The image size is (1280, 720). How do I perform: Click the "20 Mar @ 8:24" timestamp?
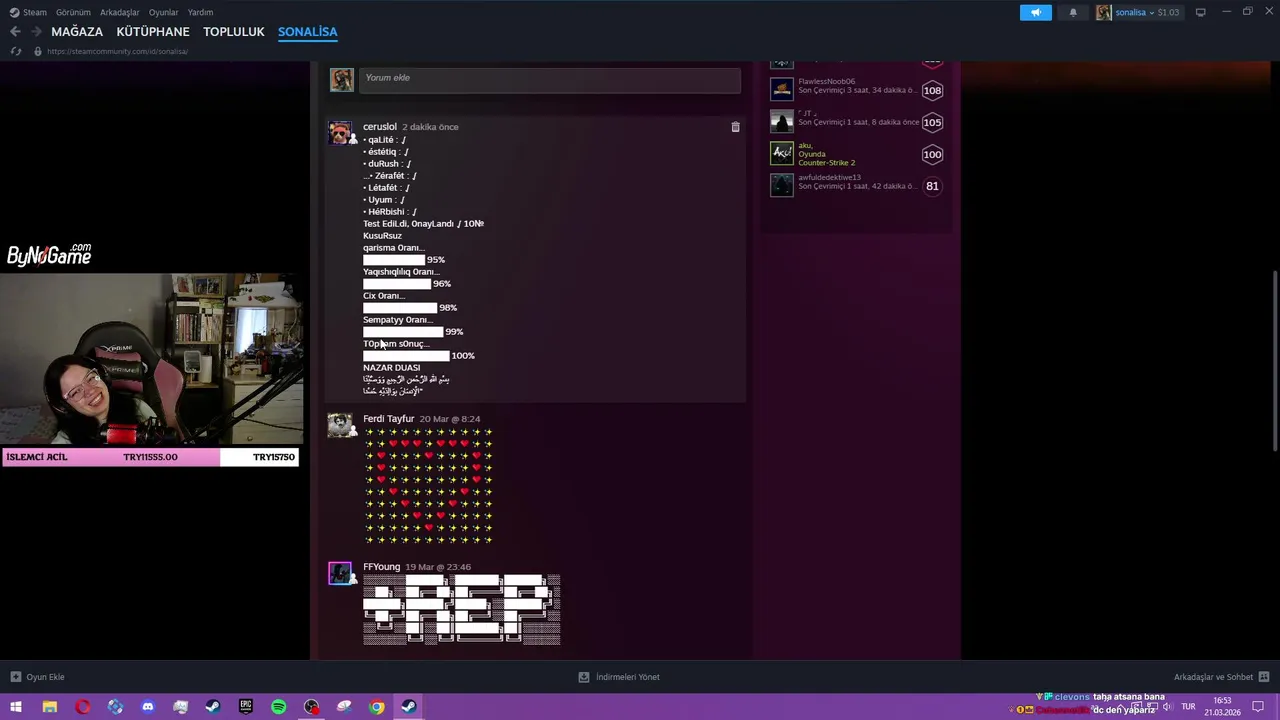(449, 419)
